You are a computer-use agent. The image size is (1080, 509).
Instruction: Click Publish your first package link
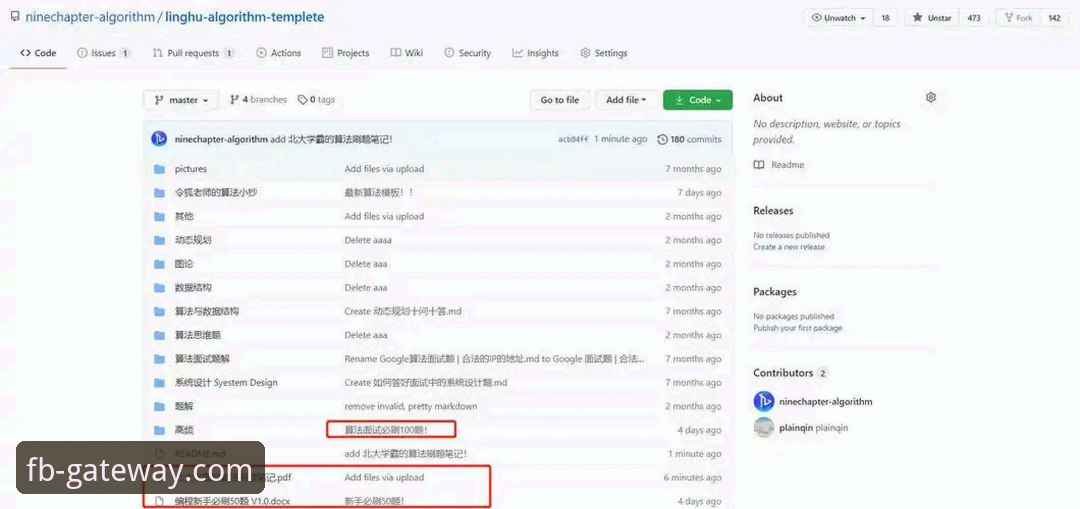point(798,328)
